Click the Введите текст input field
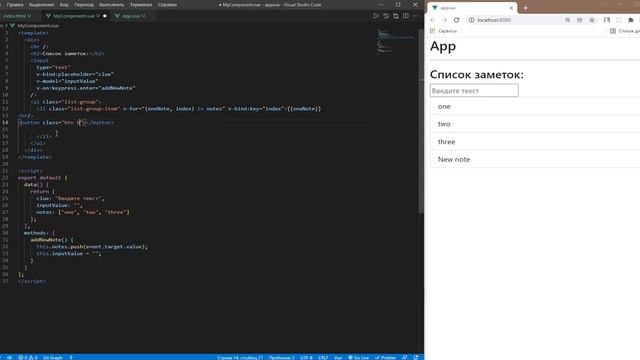Viewport: 640px width, 360px height. 474,91
